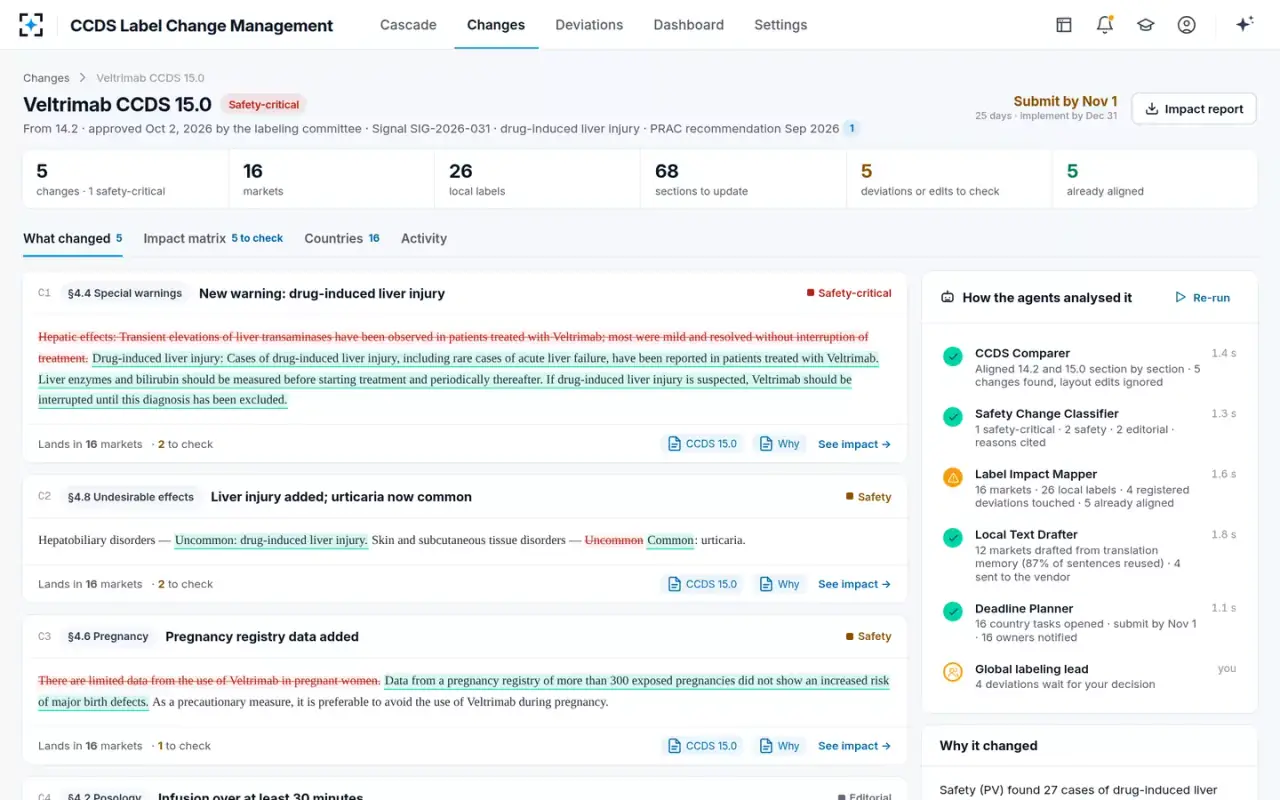The height and width of the screenshot is (800, 1280).
Task: Switch to the Countries tab
Action: (342, 238)
